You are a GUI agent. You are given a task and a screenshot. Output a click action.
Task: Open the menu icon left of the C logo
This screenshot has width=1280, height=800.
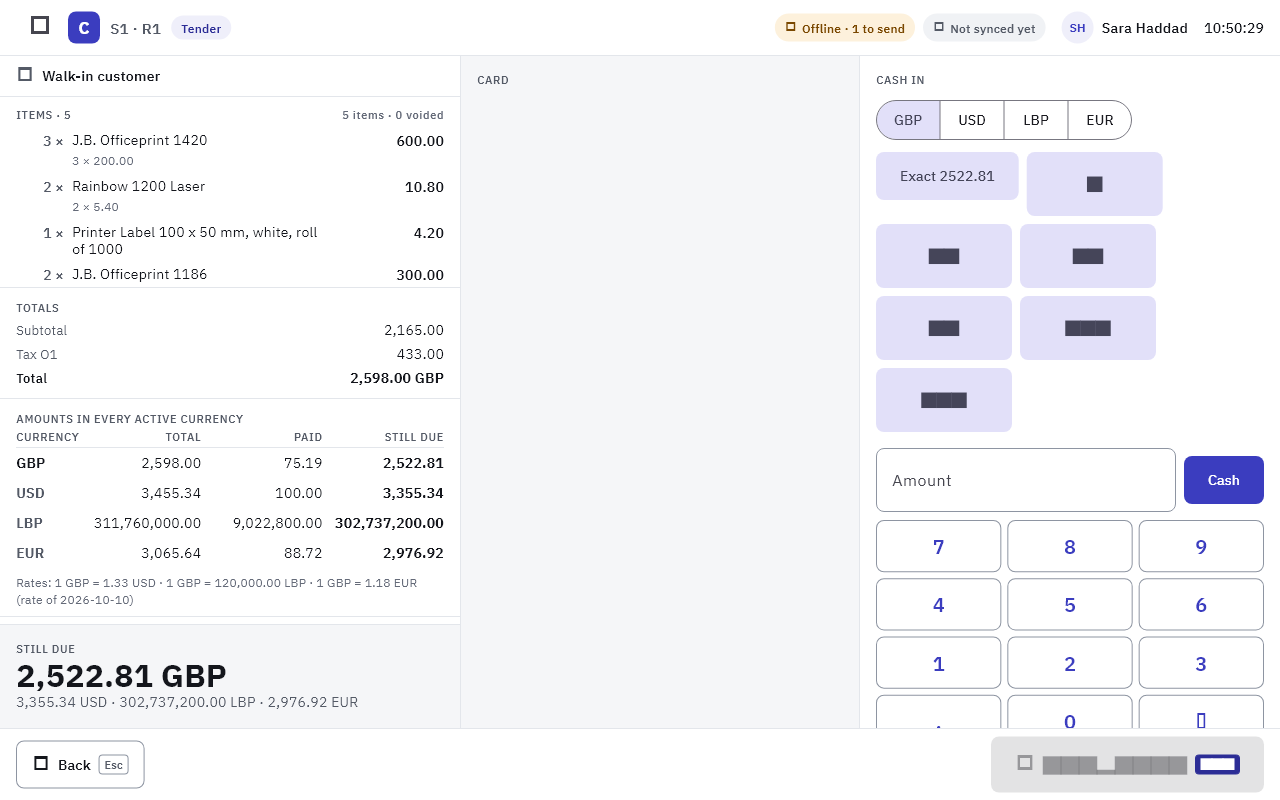[x=40, y=25]
